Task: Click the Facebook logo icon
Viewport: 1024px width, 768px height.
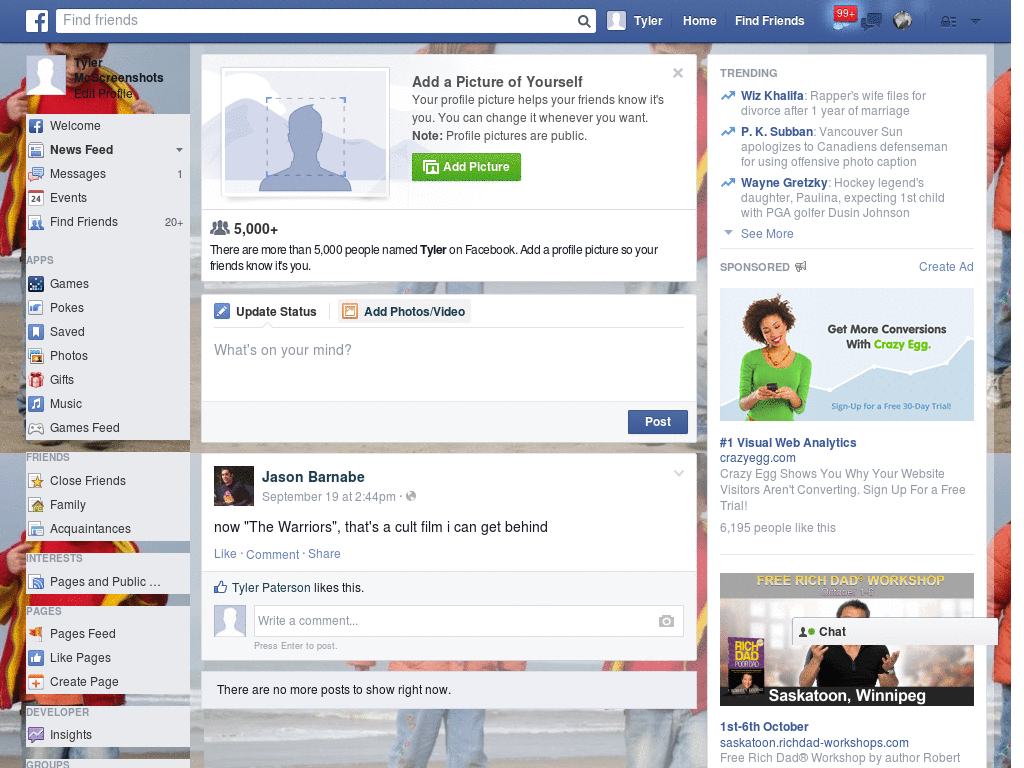Action: coord(37,21)
